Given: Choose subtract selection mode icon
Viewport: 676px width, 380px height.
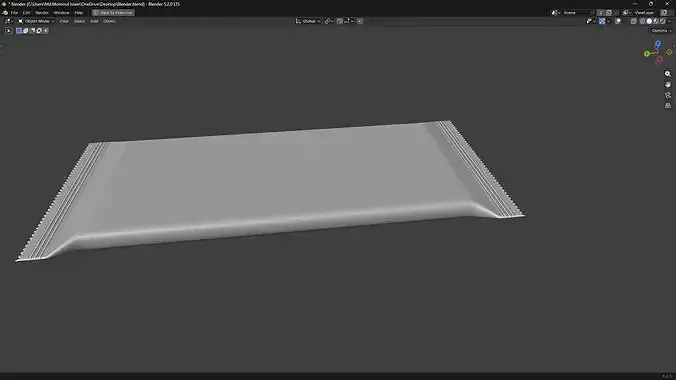Looking at the screenshot, I should [x=32, y=31].
